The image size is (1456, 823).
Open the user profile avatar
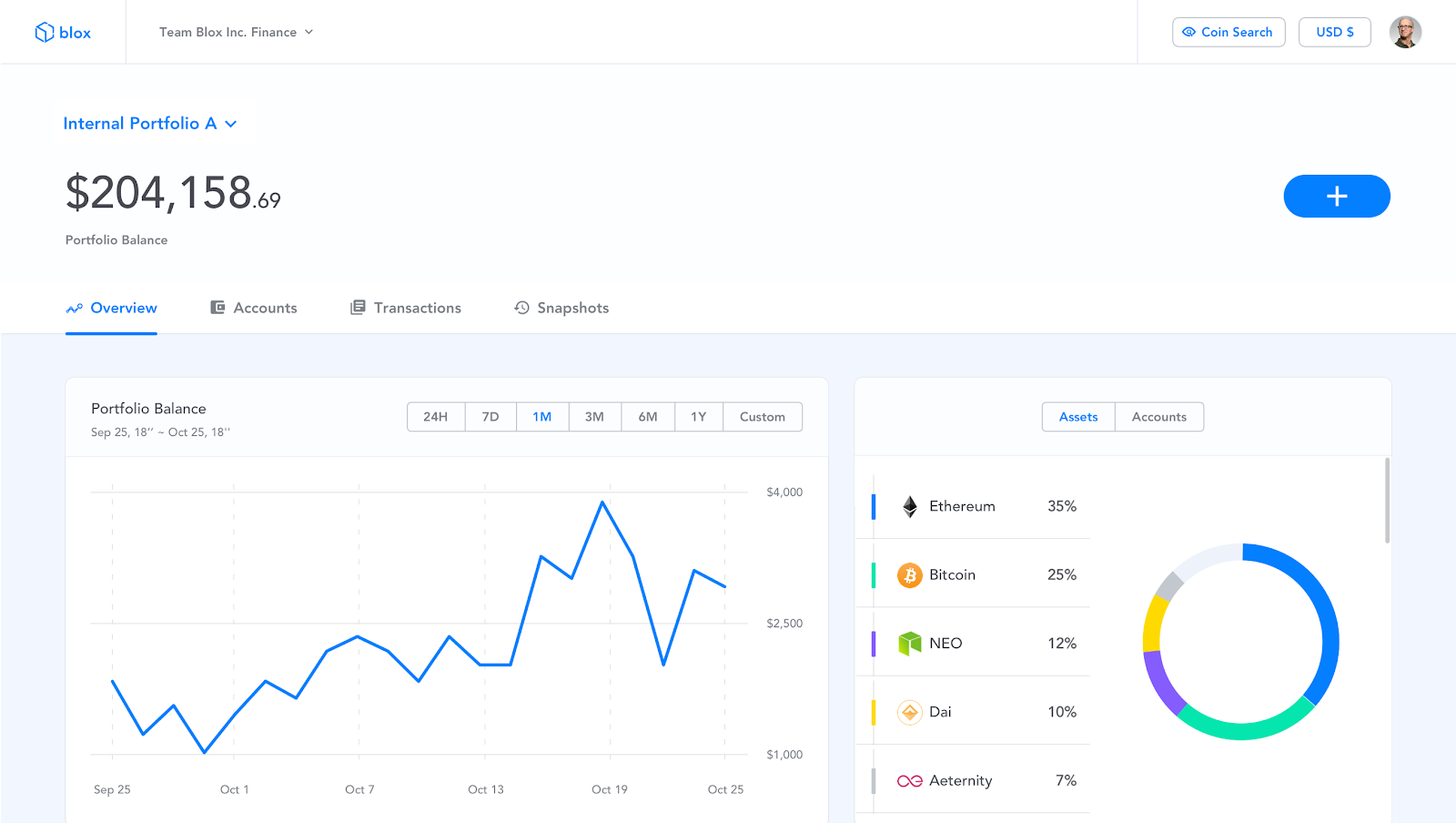coord(1405,32)
